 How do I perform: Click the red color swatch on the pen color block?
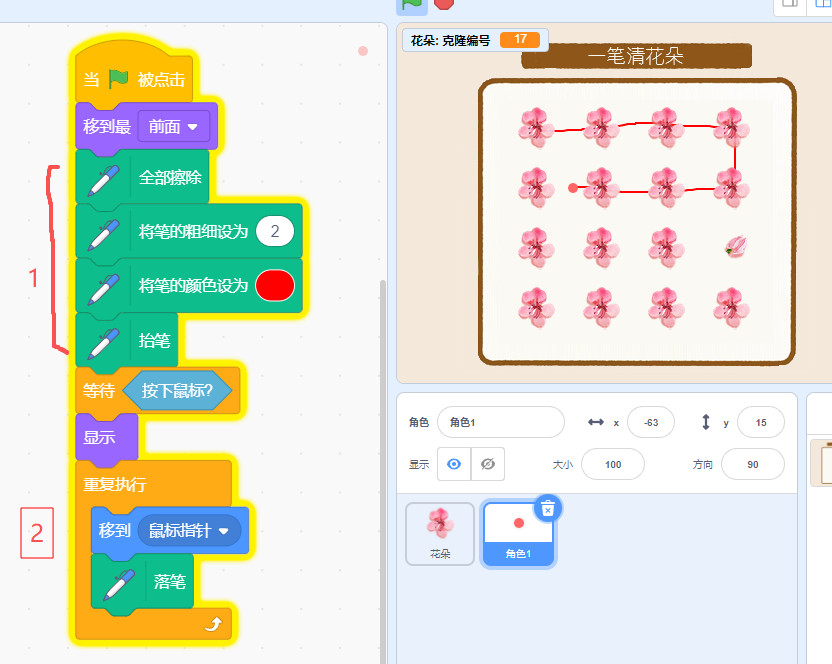(275, 286)
